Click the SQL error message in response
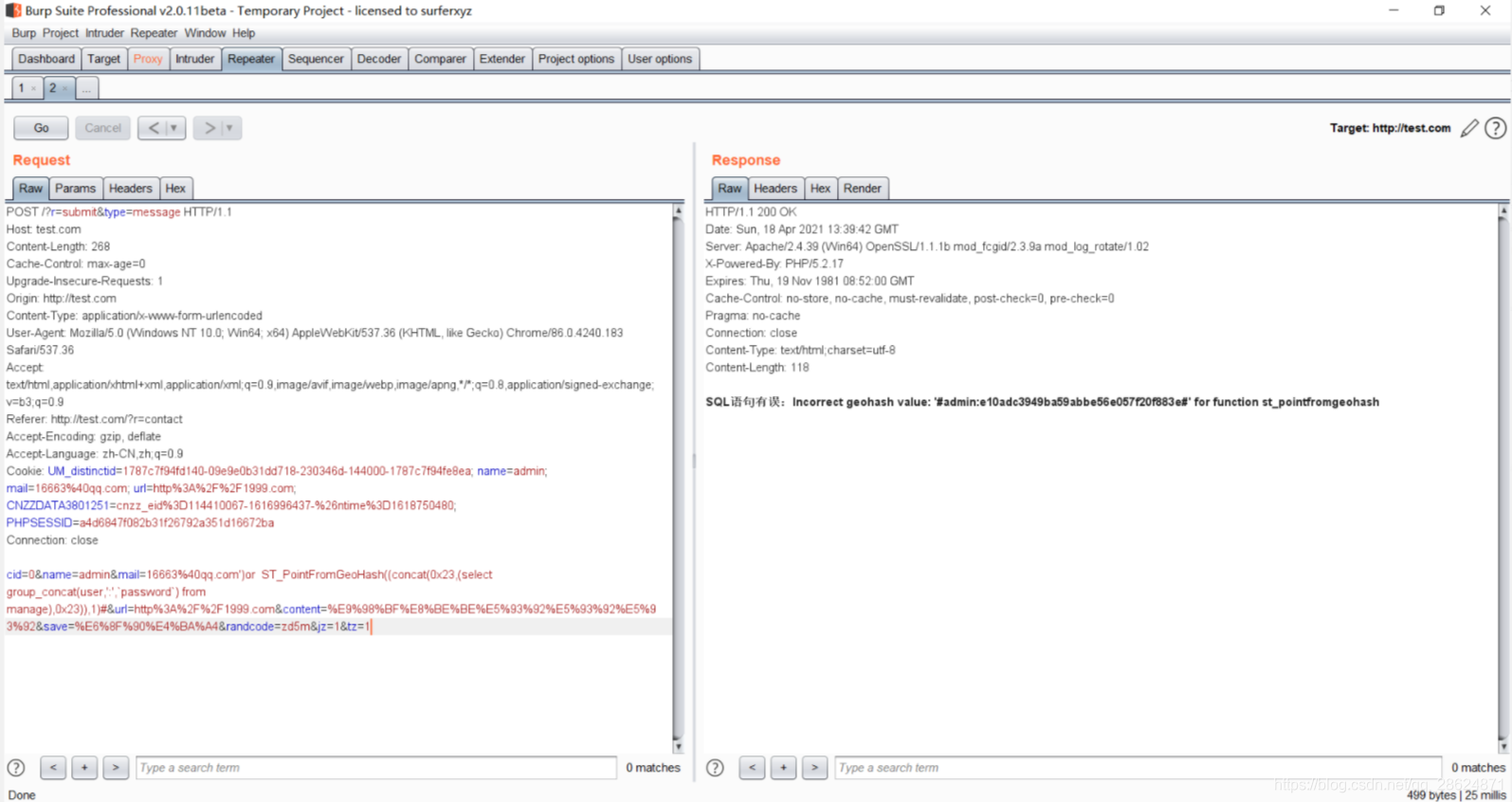Screen dimensions: 1512x802 point(1042,402)
